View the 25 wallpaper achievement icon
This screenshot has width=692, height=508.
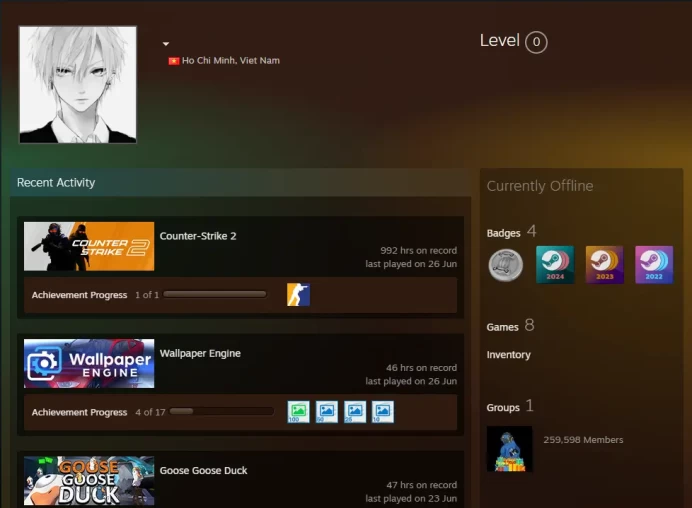pos(355,412)
